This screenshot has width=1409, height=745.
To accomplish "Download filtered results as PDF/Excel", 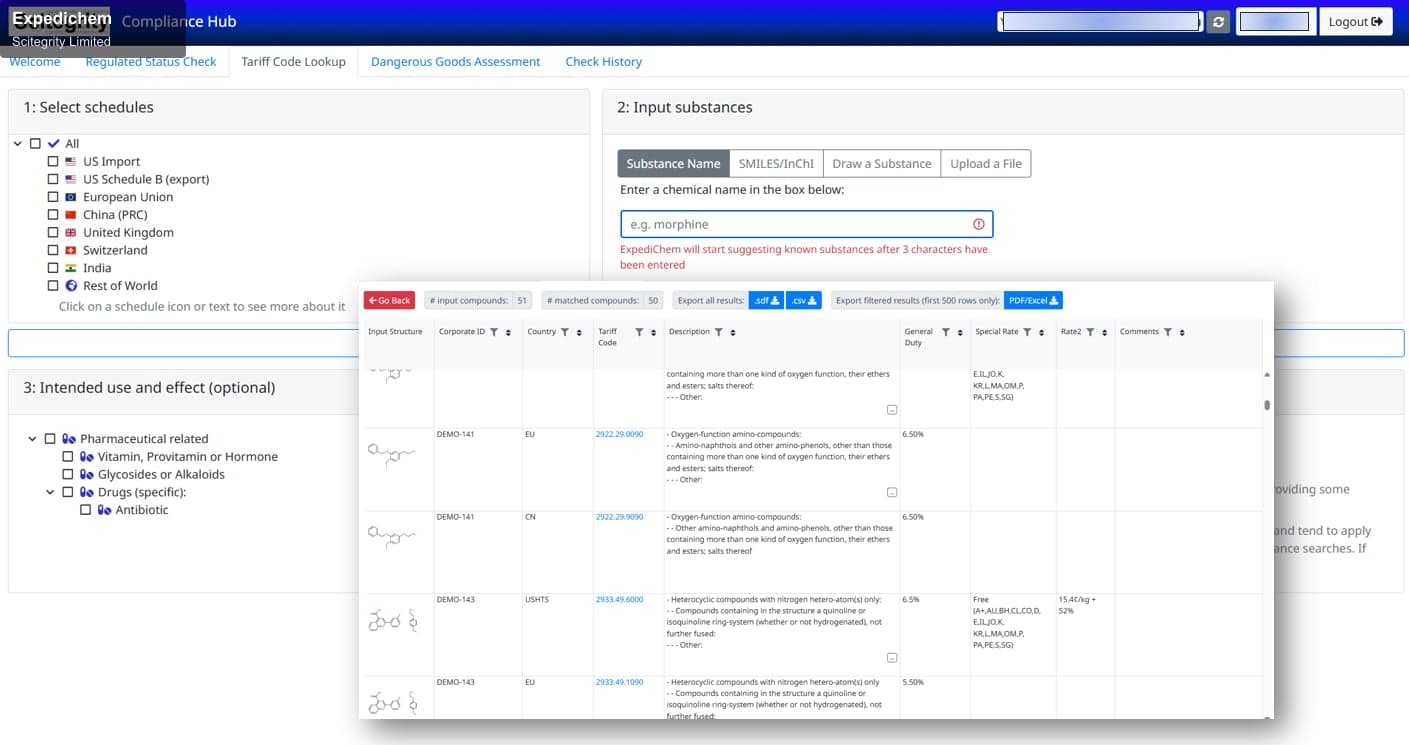I will click(x=1033, y=300).
